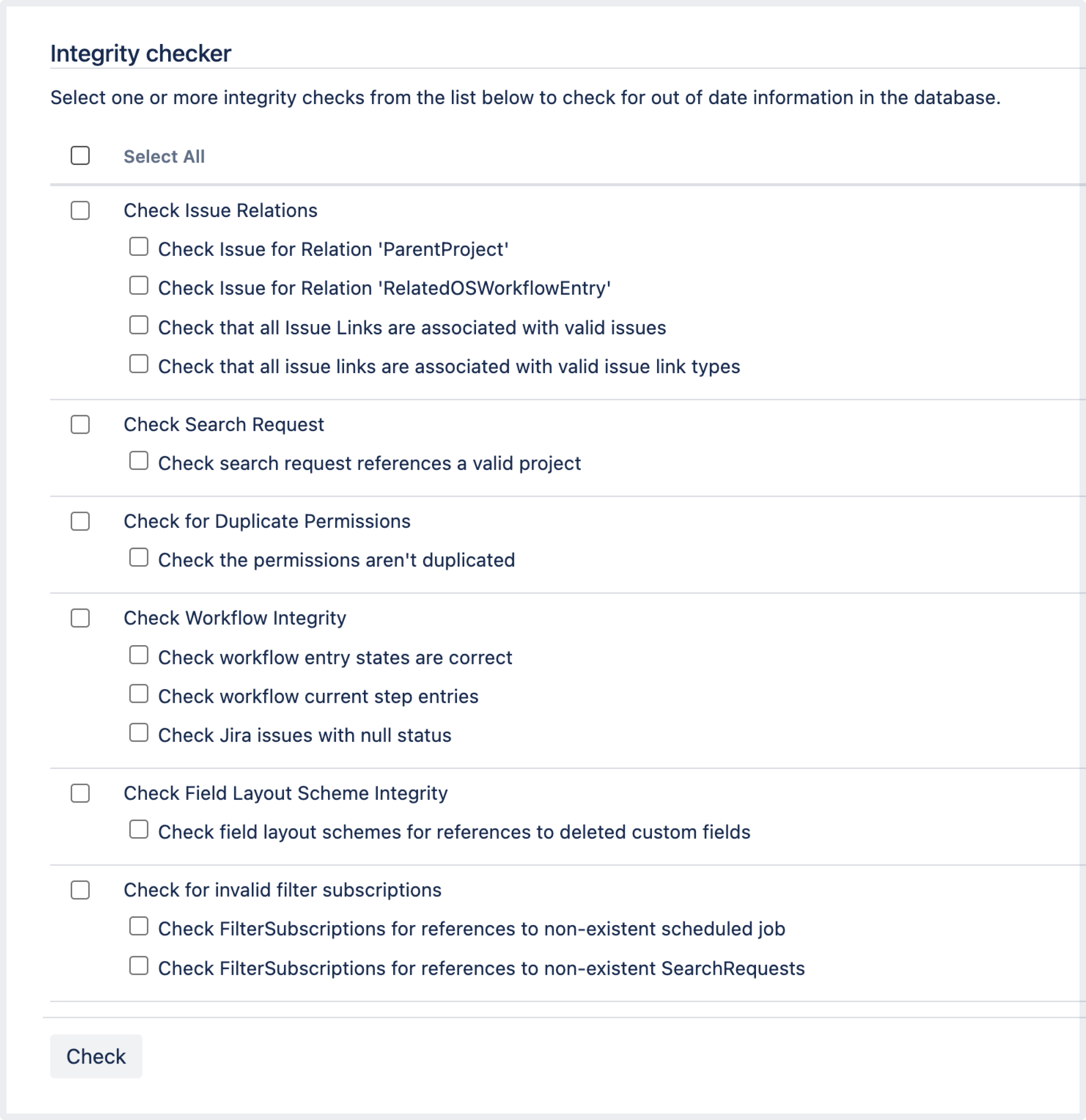The height and width of the screenshot is (1120, 1086).
Task: Enable deleted custom fields references checkbox
Action: [138, 830]
